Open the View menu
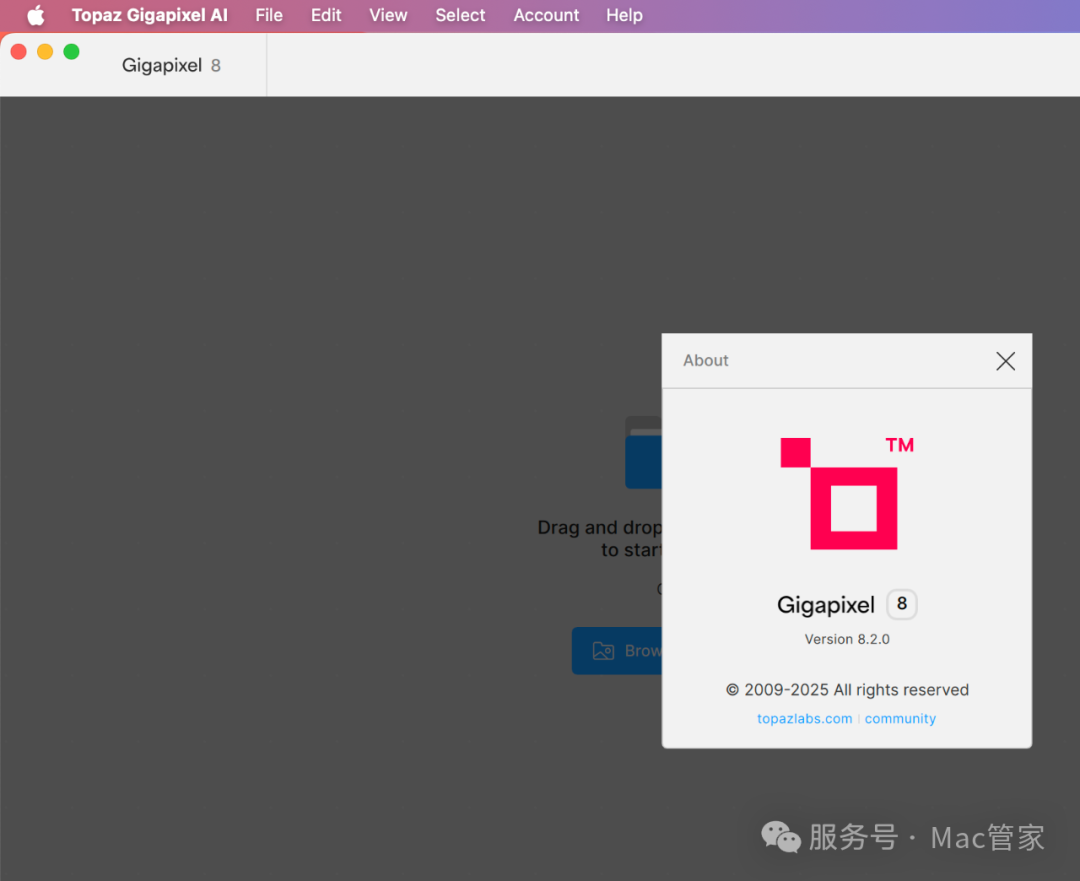 388,16
